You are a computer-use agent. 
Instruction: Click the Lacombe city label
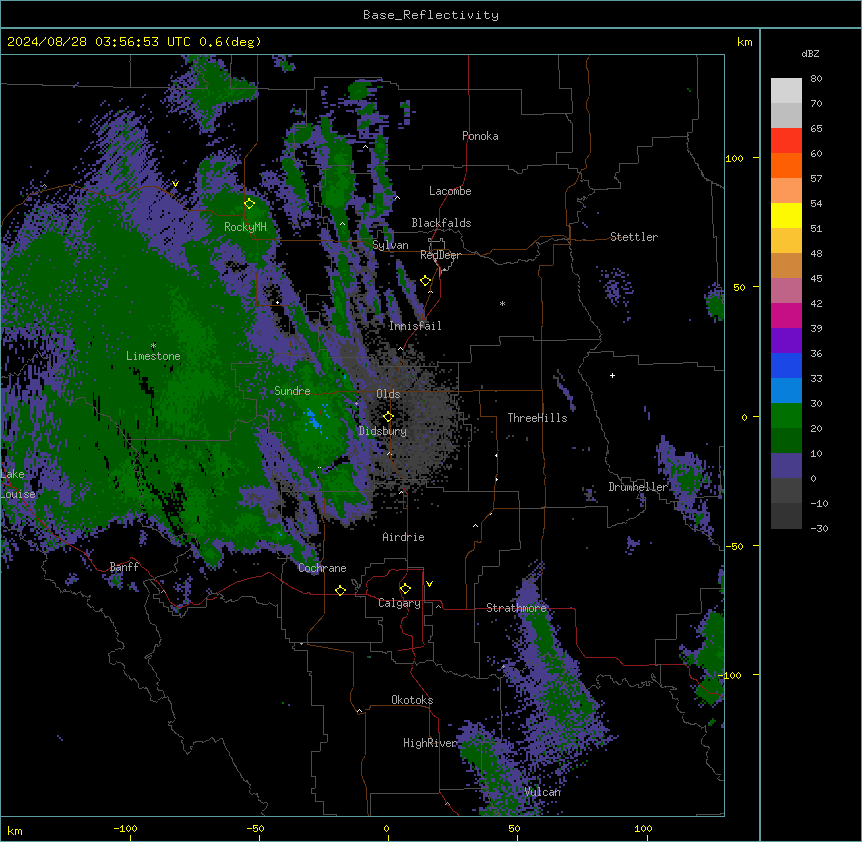[x=450, y=191]
